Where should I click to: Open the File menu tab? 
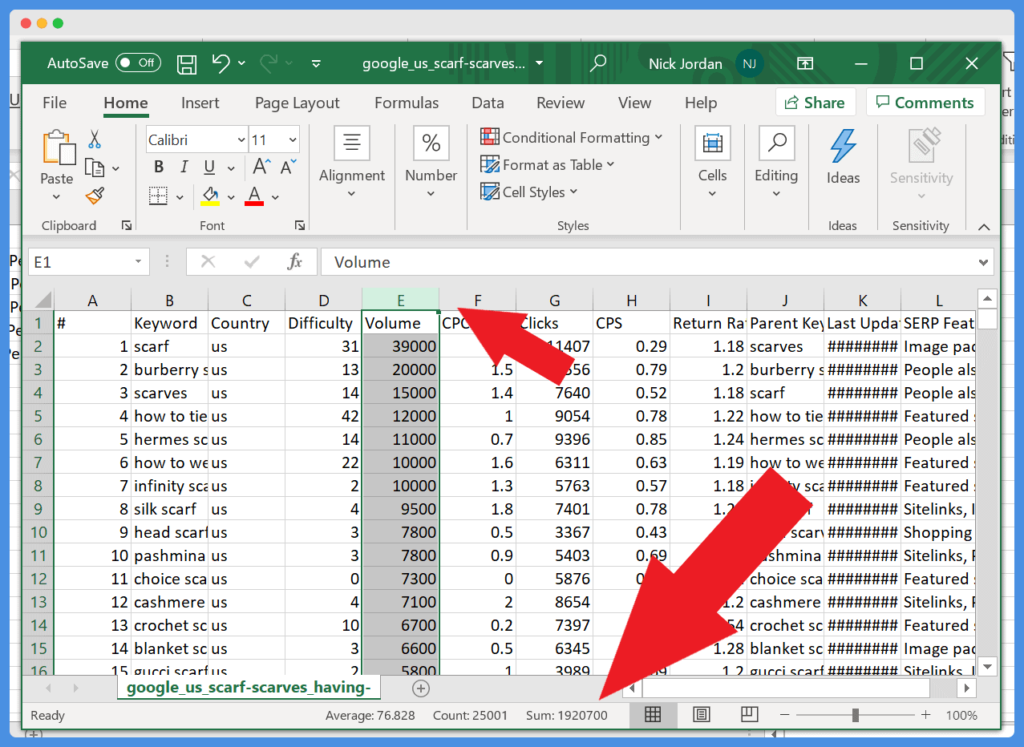coord(54,103)
